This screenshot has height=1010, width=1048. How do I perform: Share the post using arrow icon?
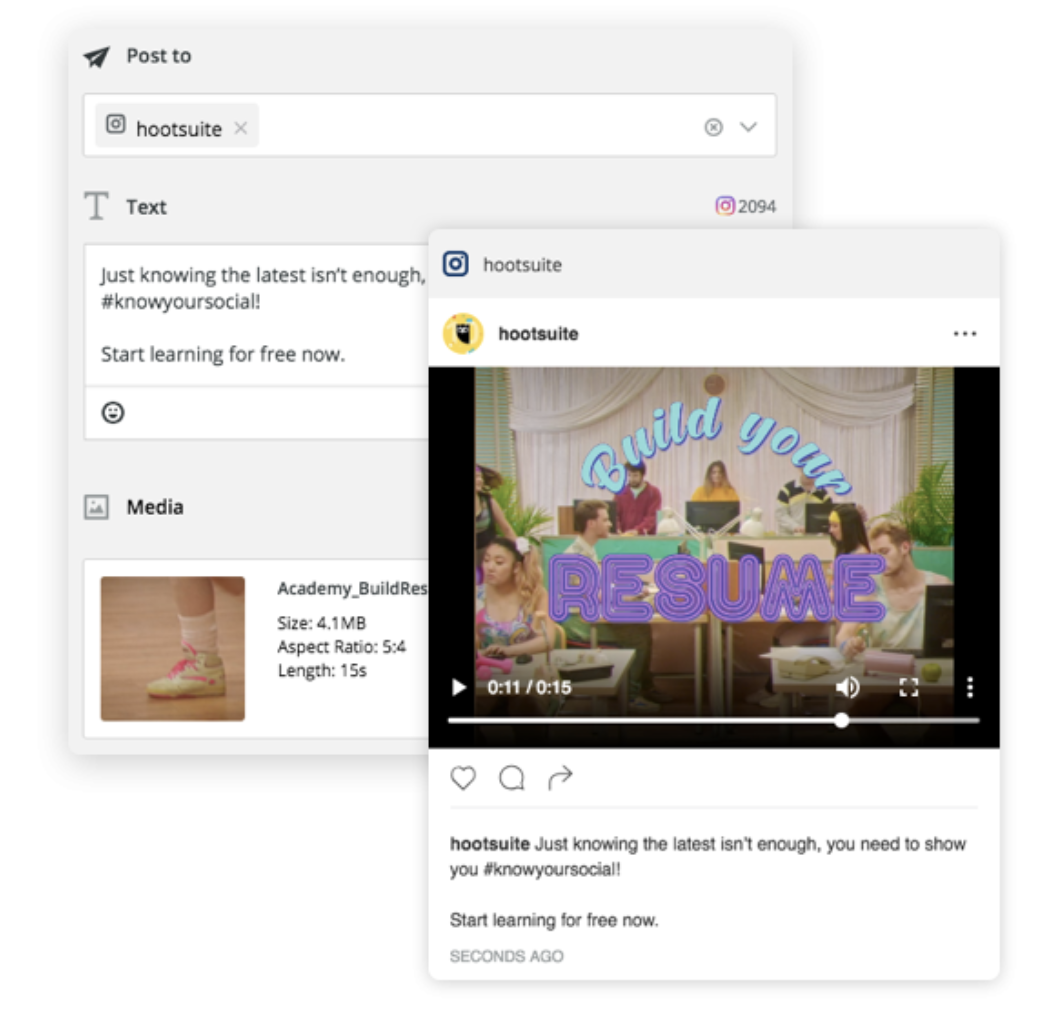click(x=560, y=778)
